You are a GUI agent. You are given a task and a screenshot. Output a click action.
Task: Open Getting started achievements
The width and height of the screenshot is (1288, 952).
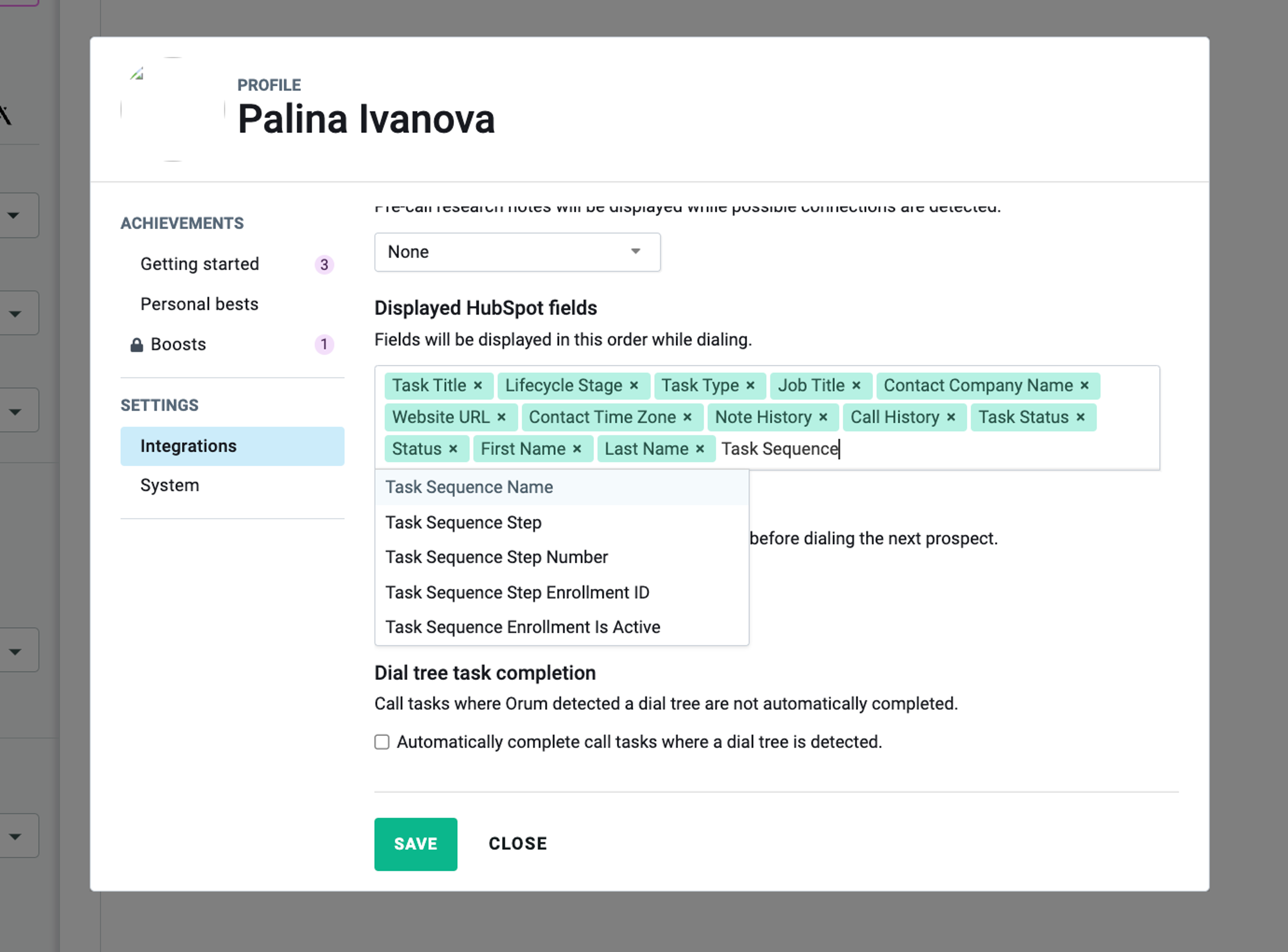coord(199,264)
